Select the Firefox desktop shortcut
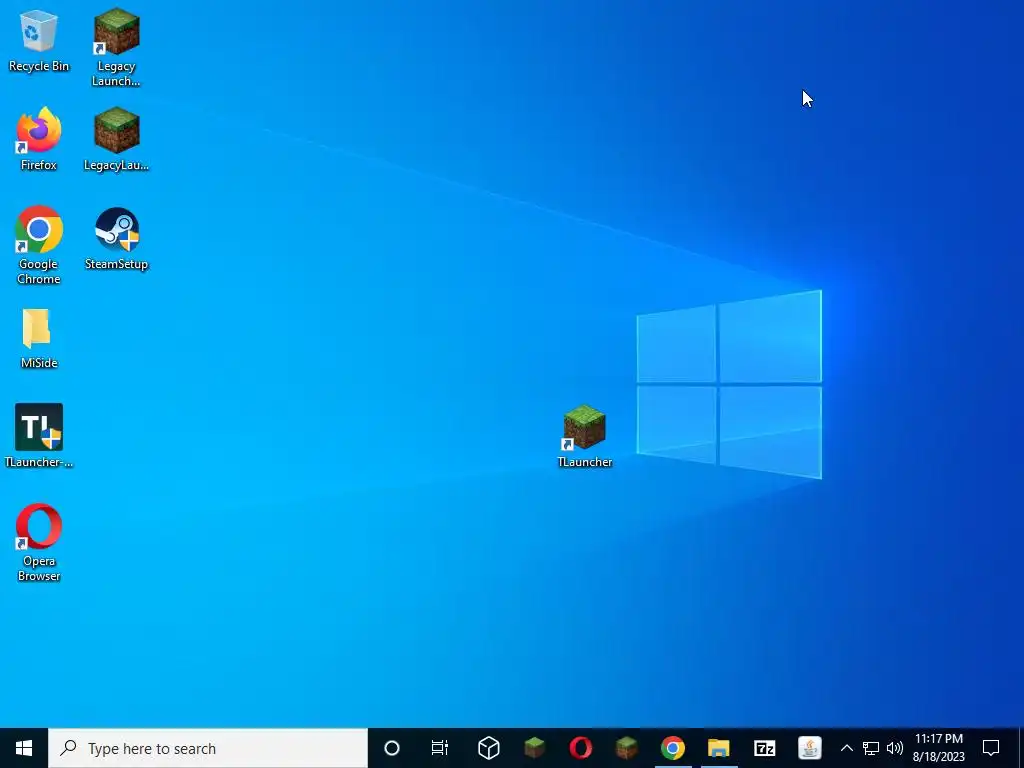 pos(39,139)
